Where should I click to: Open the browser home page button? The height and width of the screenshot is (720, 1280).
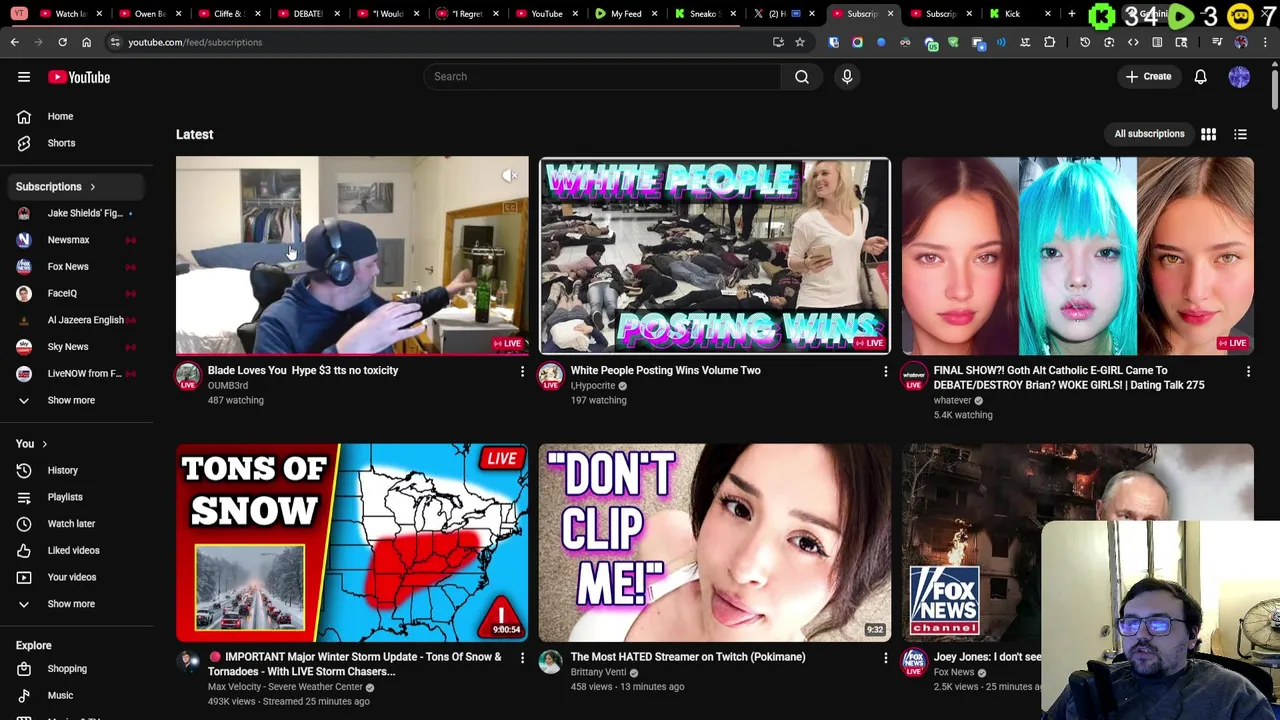tap(86, 42)
